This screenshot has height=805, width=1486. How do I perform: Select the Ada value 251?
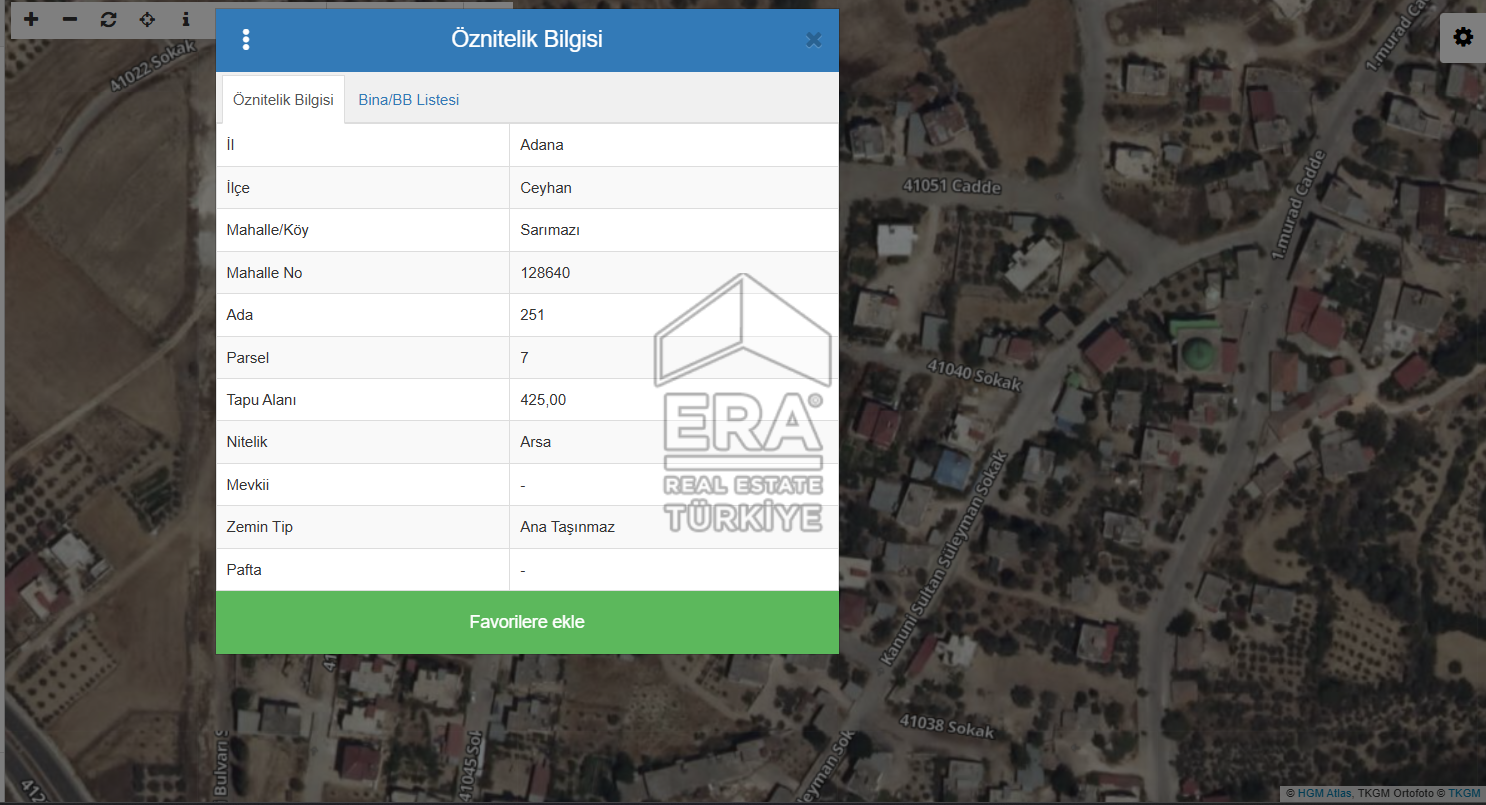[532, 315]
